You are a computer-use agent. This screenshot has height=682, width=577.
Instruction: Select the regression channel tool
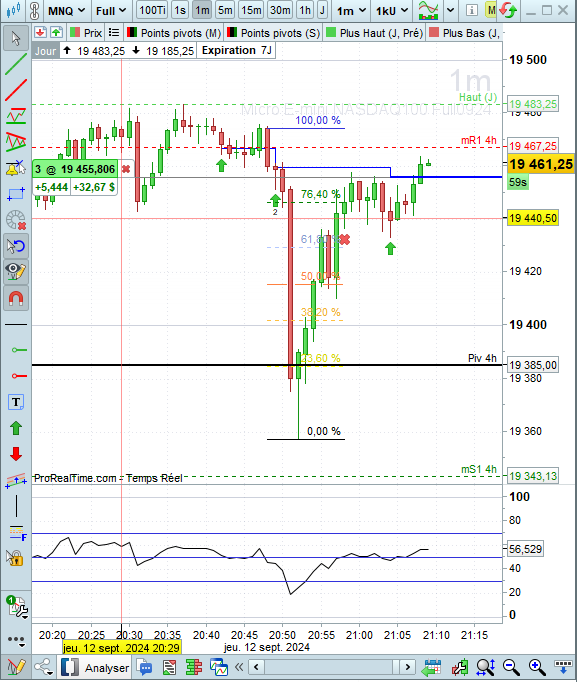[16, 480]
